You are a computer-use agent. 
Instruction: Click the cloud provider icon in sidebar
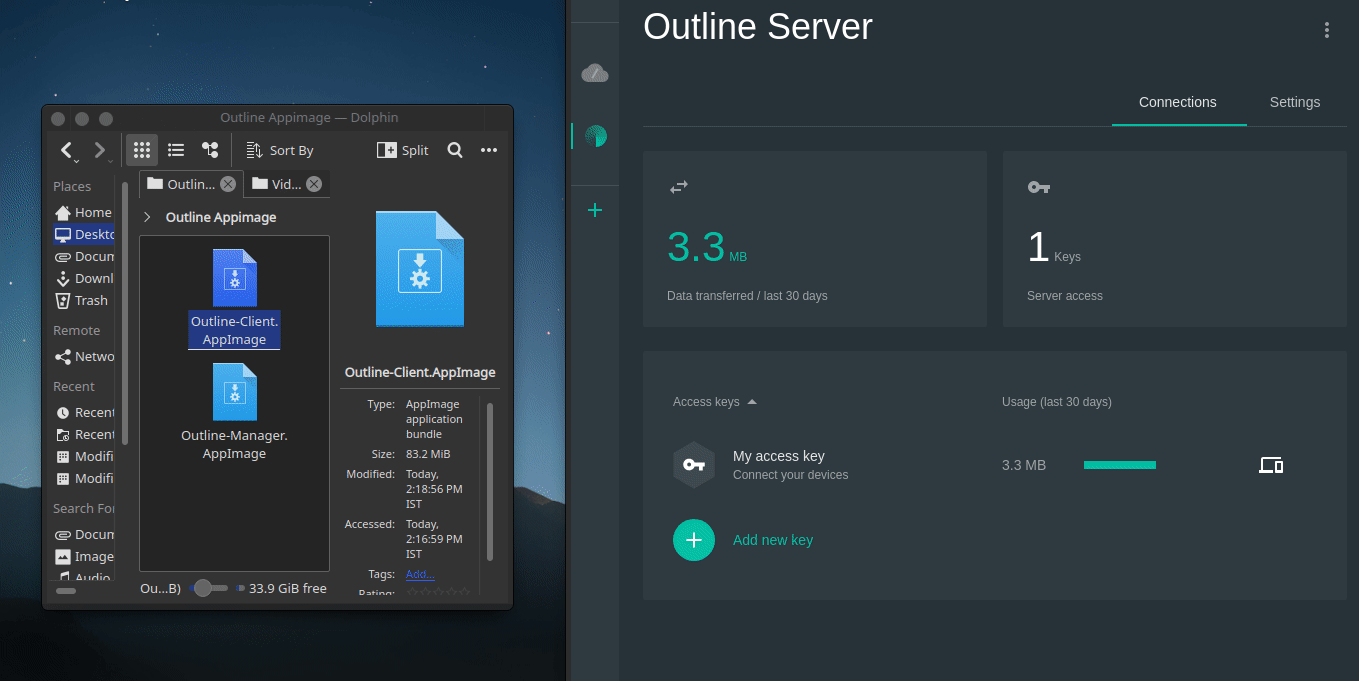point(594,72)
